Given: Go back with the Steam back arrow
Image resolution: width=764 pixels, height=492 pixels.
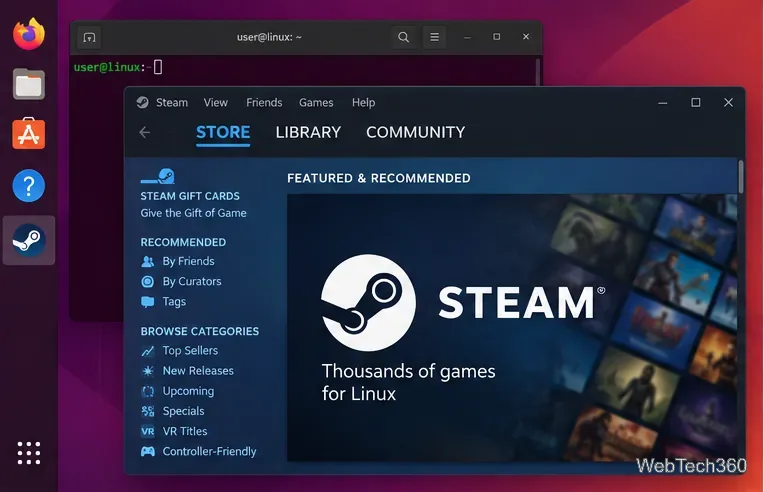Looking at the screenshot, I should (145, 132).
